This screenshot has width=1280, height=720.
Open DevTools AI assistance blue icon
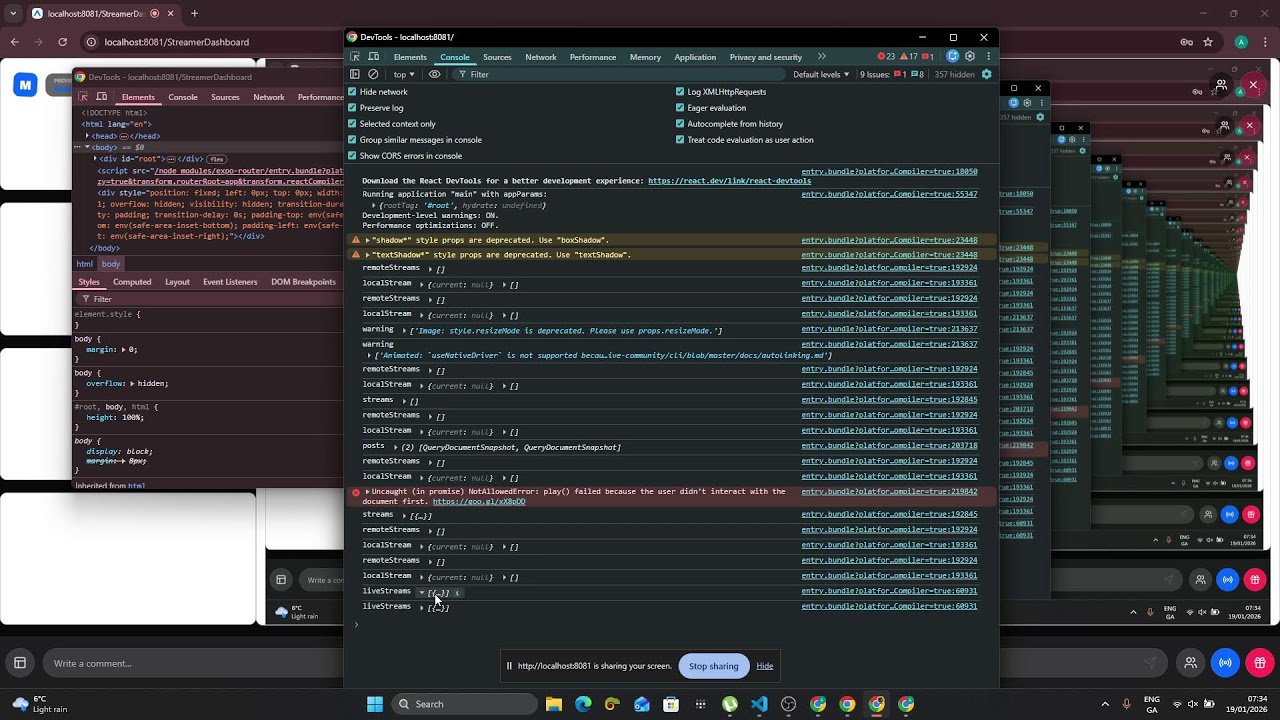click(953, 57)
